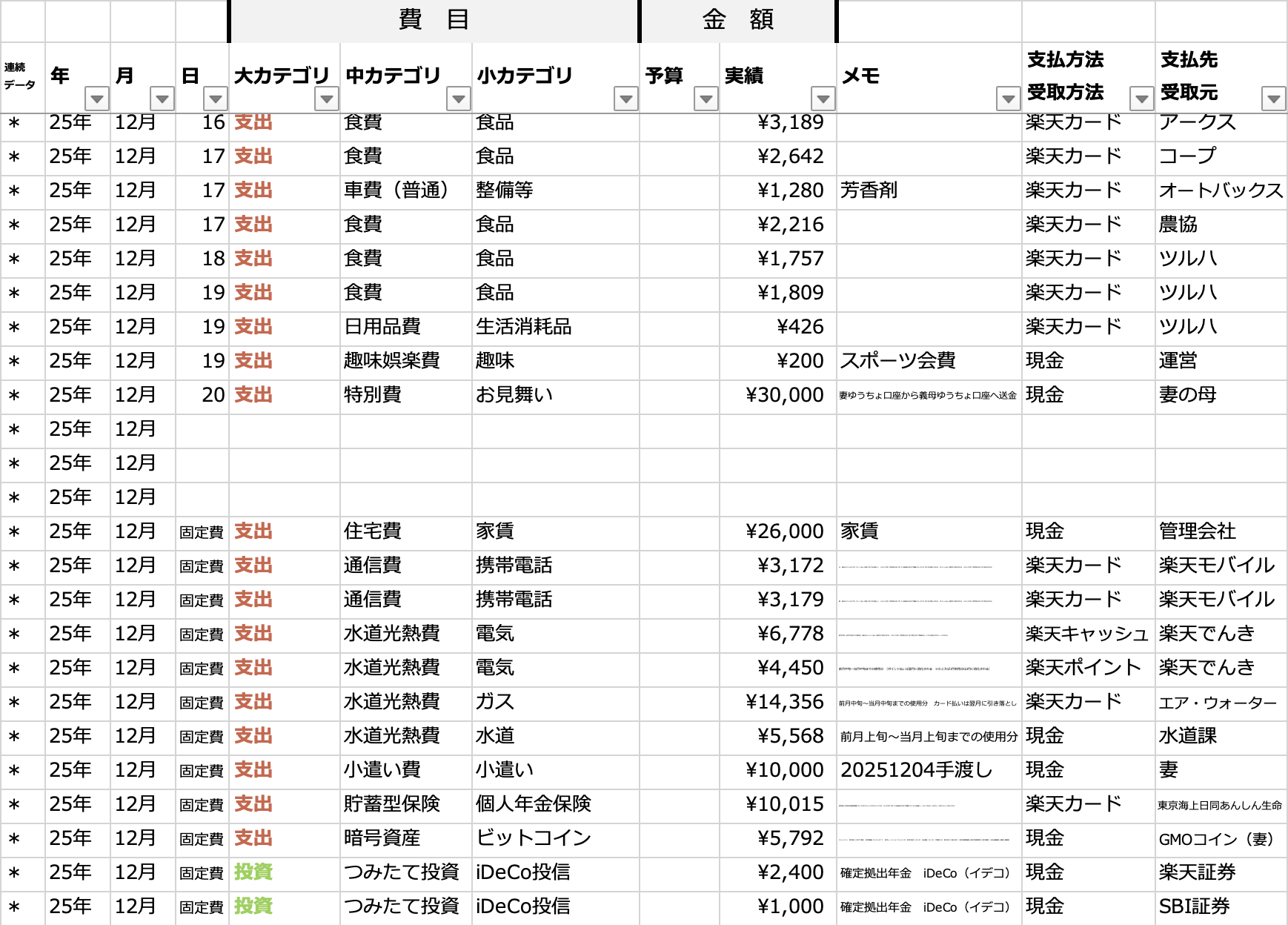Select the 費目 merged header cell
Image resolution: width=1288 pixels, height=925 pixels.
pyautogui.click(x=434, y=20)
